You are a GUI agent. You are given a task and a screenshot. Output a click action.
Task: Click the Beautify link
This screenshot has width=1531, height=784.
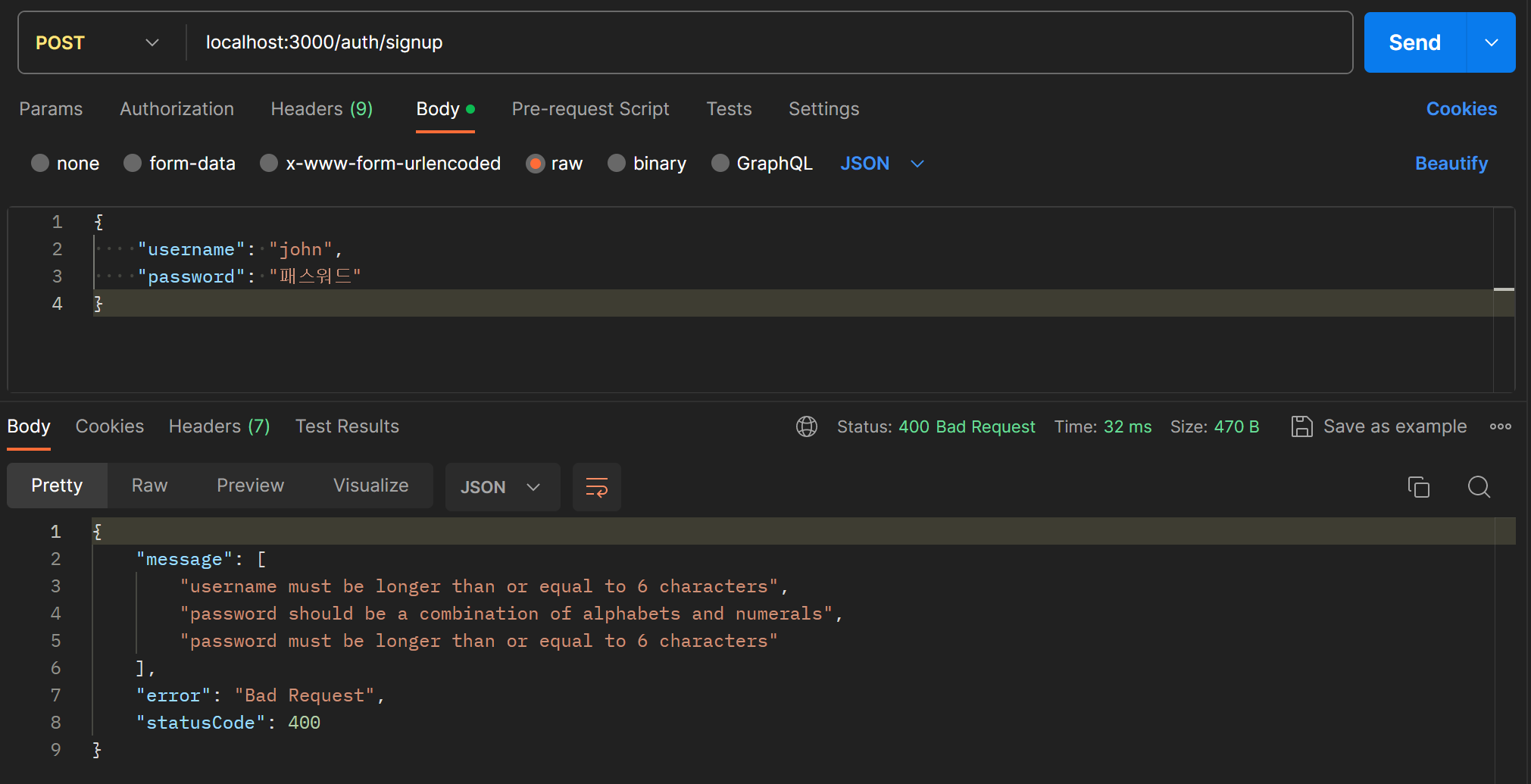[1451, 164]
